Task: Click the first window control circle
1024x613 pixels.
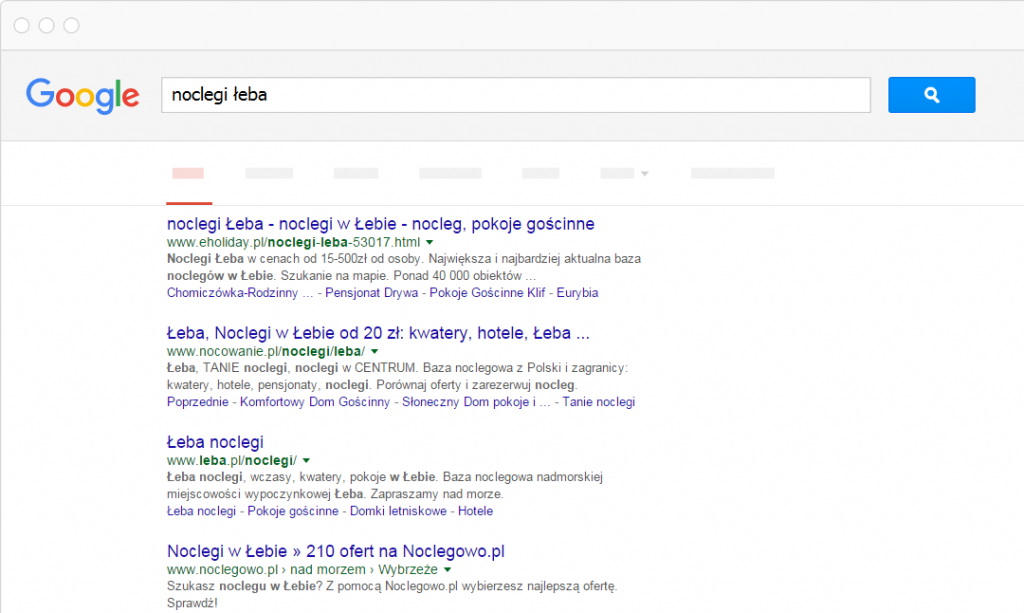Action: 22,25
